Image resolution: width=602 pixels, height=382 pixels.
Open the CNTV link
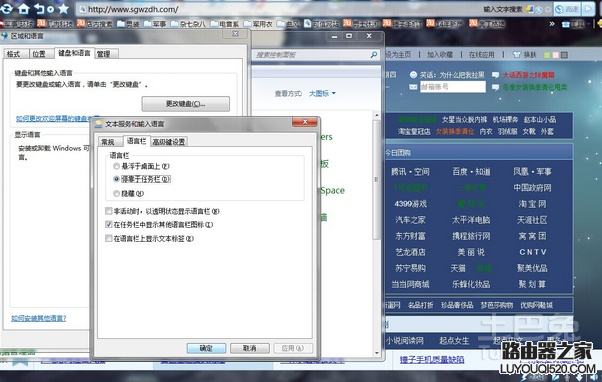pyautogui.click(x=533, y=252)
